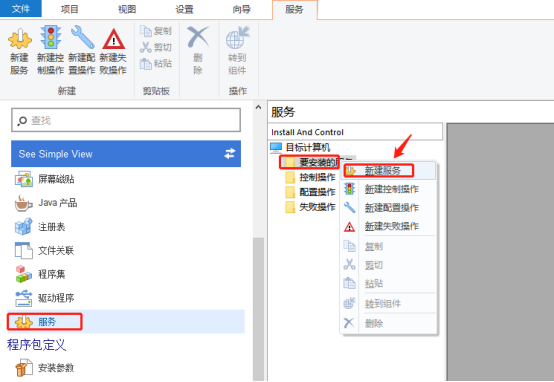Select the 服务 ribbon tab

[294, 10]
